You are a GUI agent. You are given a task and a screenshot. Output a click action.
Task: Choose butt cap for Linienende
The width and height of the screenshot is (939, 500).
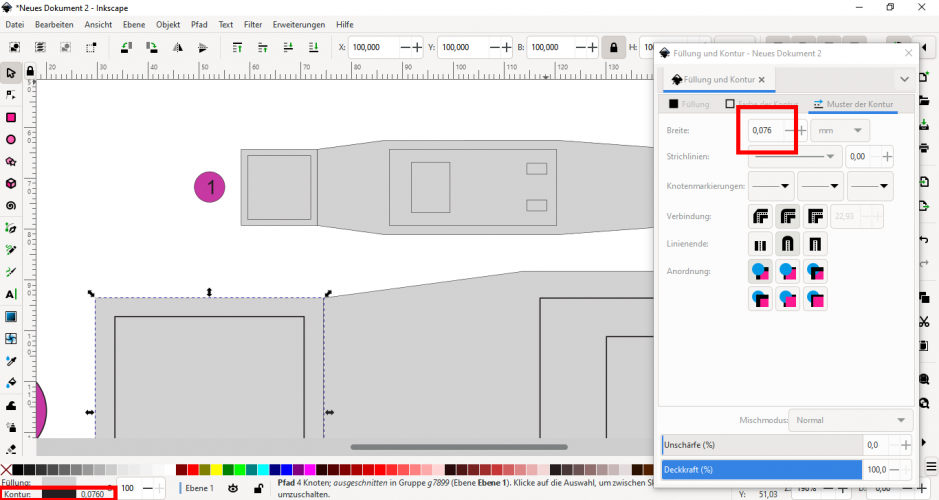761,244
